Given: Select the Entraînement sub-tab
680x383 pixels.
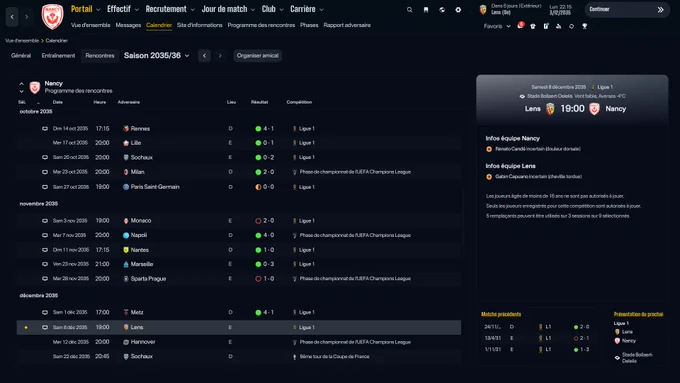Looking at the screenshot, I should [58, 56].
